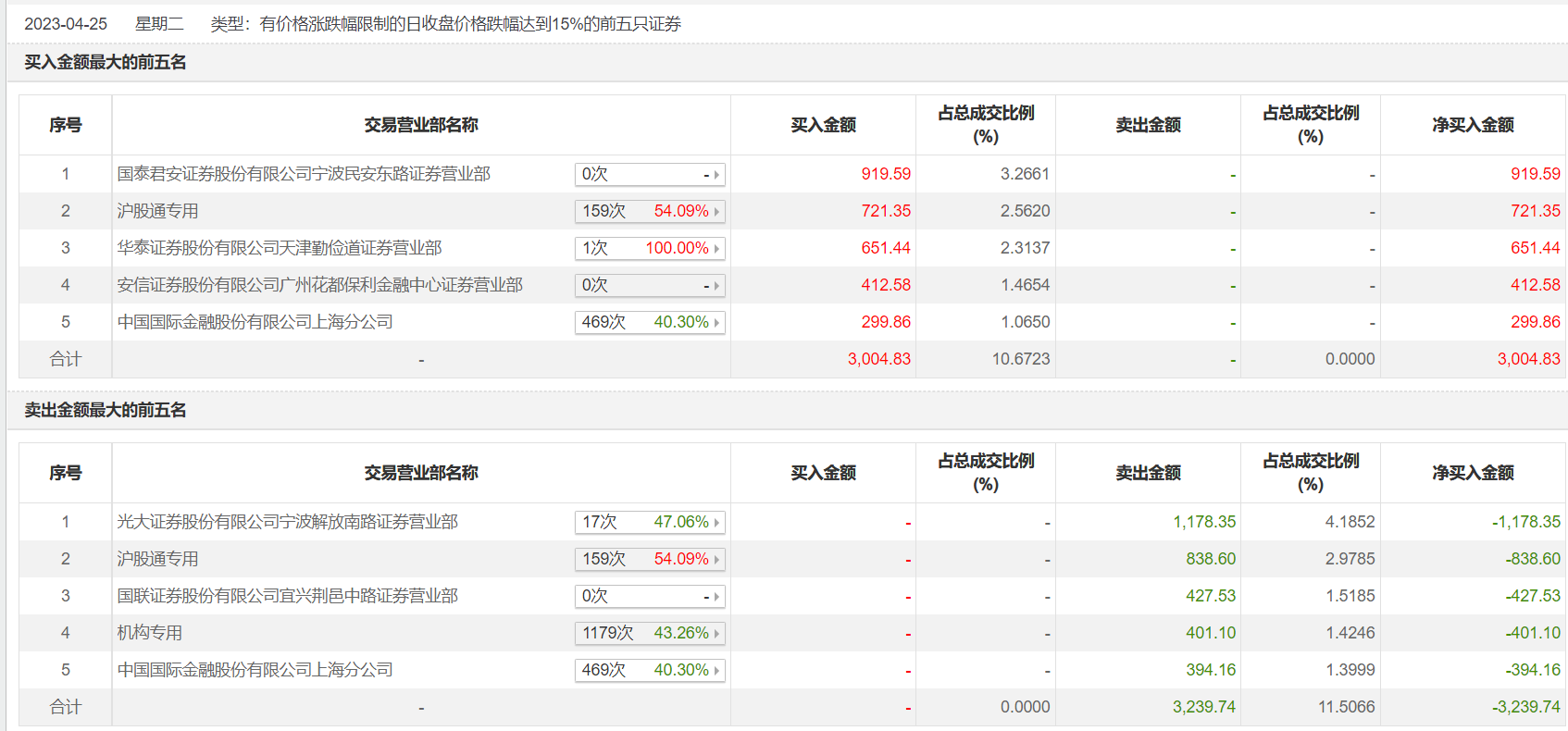This screenshot has height=731, width=1568.
Task: Expand 469次 40.30% box in the 卖出 table
Action: point(650,670)
